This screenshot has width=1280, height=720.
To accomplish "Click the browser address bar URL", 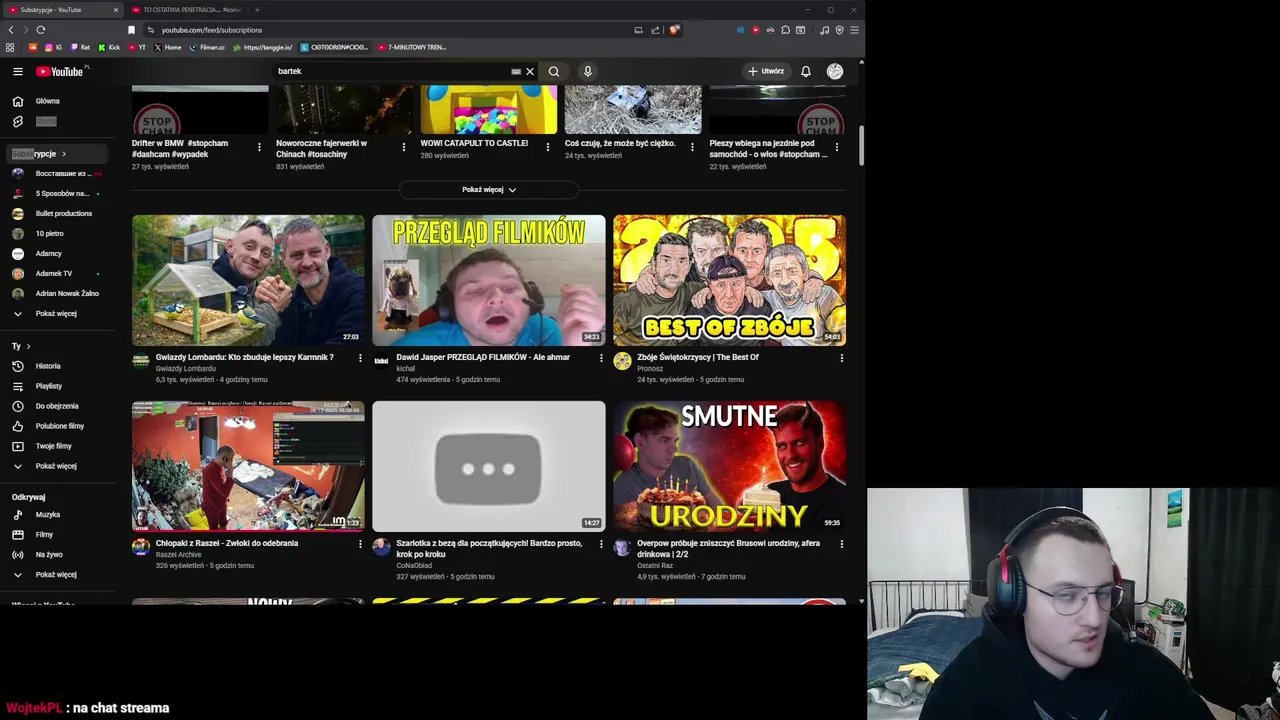I will 212,30.
